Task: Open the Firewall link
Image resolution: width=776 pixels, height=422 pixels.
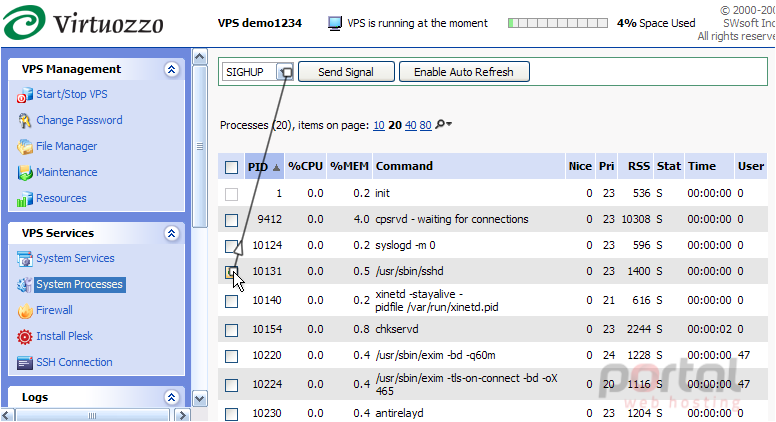Action: (x=54, y=310)
